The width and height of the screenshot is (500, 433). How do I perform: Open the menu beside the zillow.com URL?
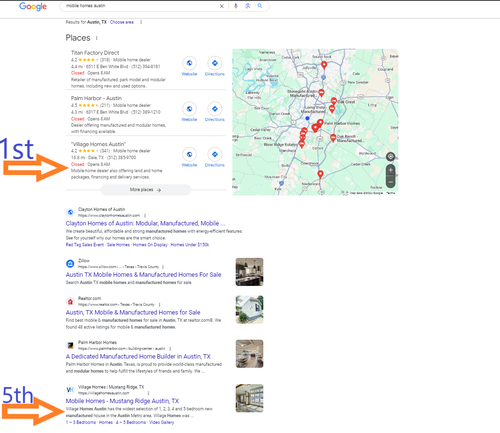(x=163, y=267)
